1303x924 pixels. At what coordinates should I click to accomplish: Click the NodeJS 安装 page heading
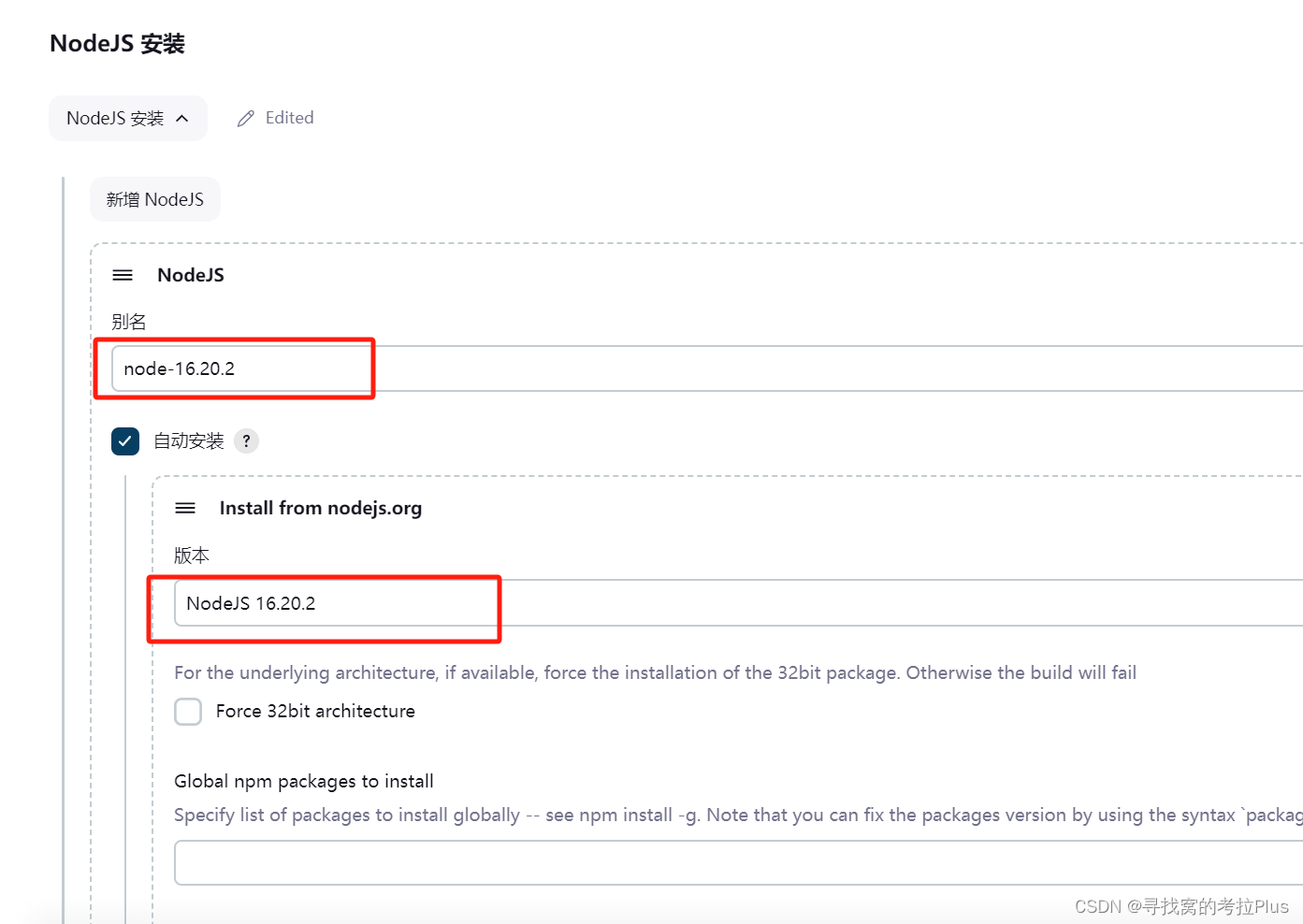[x=118, y=44]
